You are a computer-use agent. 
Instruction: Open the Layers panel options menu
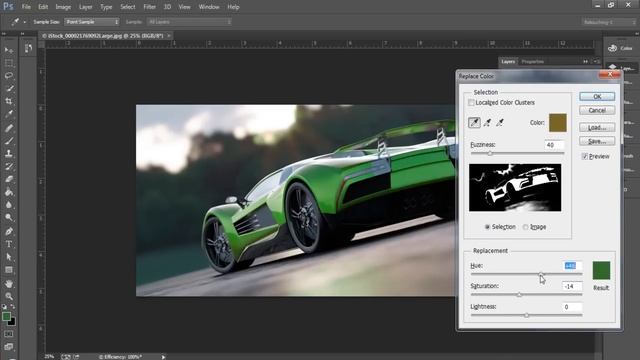[596, 62]
